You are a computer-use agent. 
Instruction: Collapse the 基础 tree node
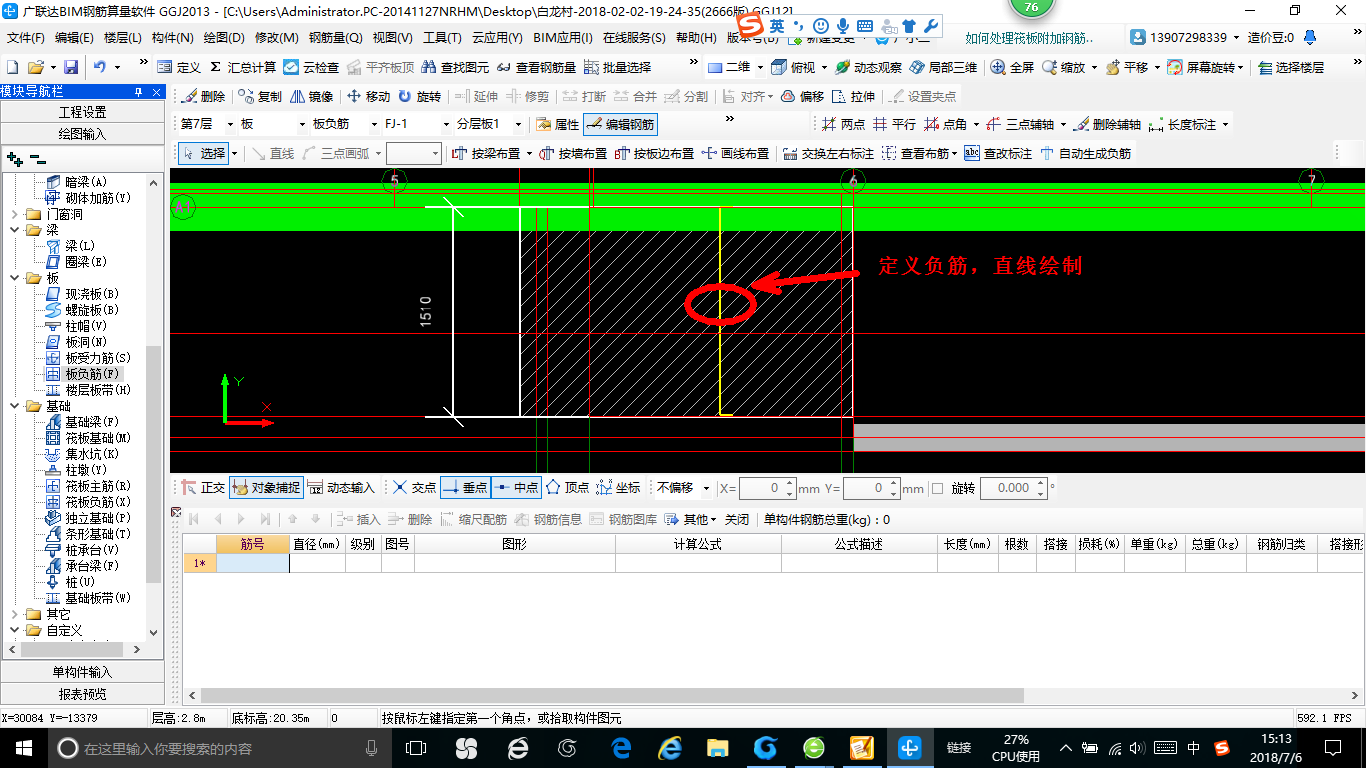(x=15, y=406)
